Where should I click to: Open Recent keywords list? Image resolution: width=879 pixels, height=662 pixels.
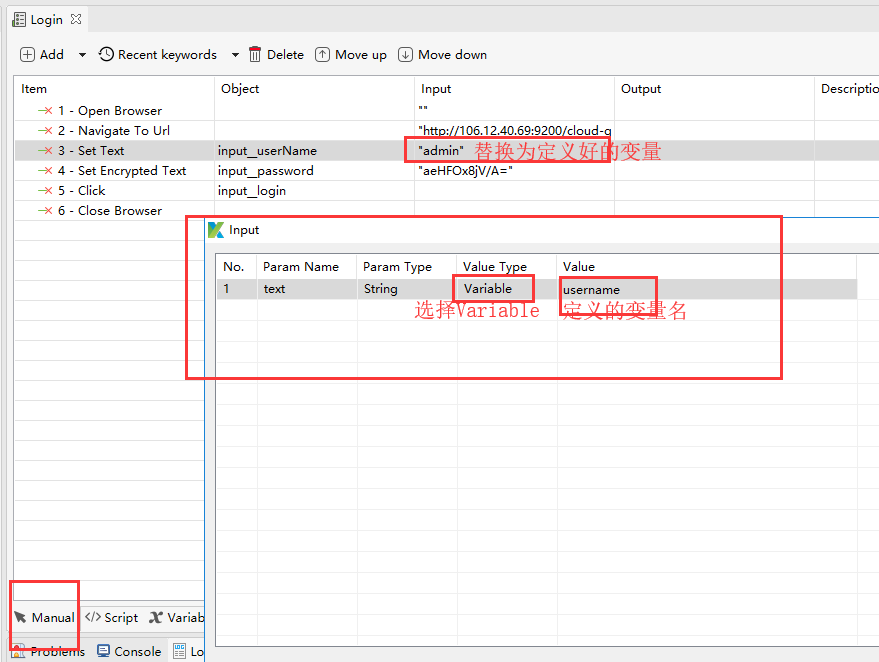click(x=158, y=54)
